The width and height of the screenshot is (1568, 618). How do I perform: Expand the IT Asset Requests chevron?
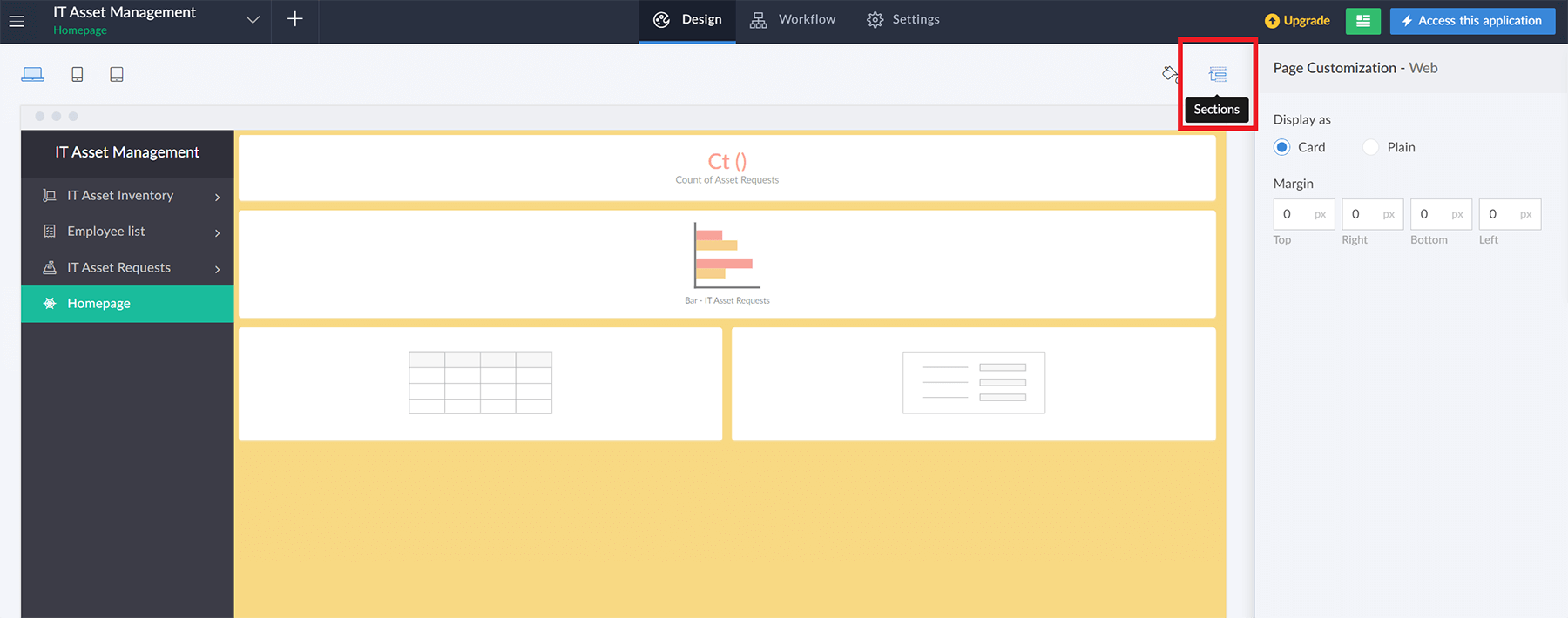(x=217, y=269)
